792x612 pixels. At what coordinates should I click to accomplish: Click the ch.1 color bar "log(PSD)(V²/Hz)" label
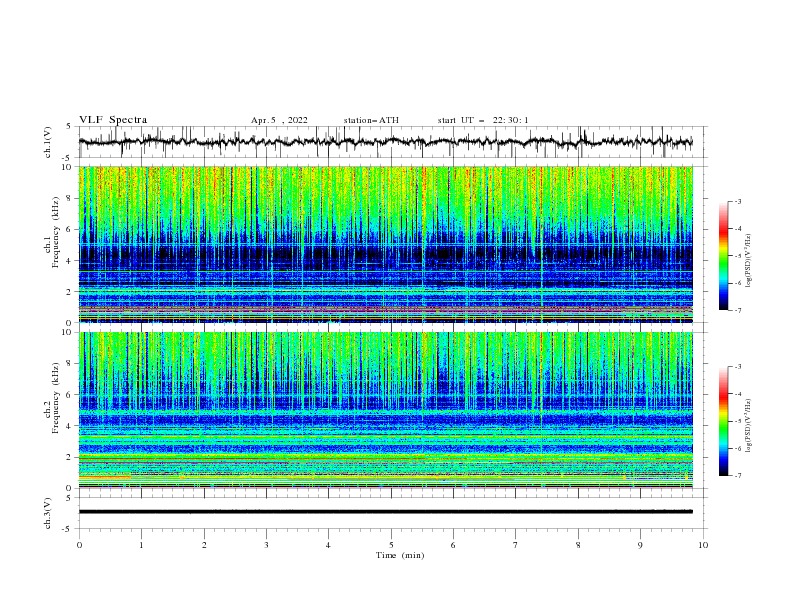748,260
